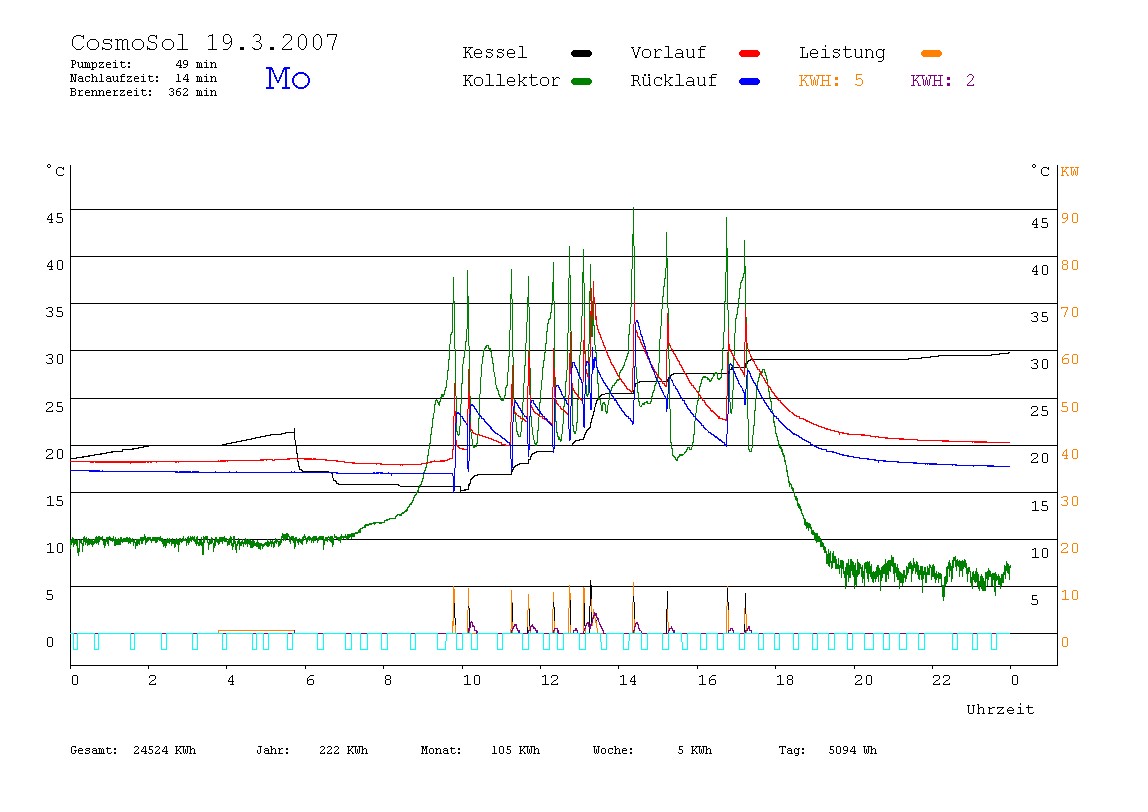
Task: Click the '222 KWh' year value
Action: click(x=343, y=750)
